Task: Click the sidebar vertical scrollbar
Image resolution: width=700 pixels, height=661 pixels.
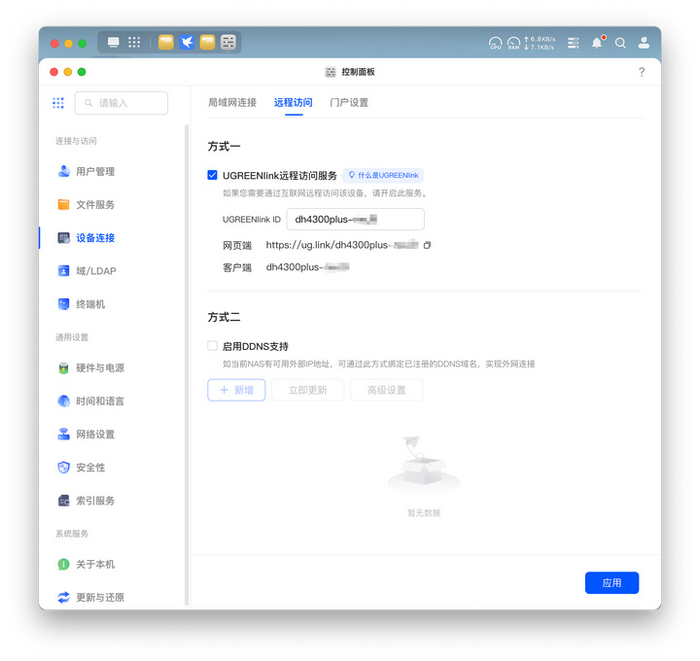Action: tap(187, 365)
